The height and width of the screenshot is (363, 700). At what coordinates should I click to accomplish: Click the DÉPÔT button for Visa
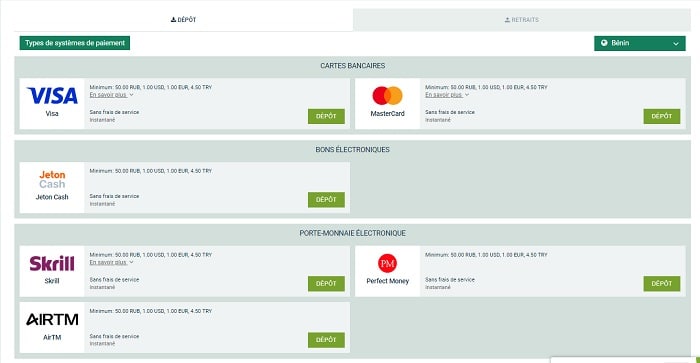pyautogui.click(x=326, y=116)
